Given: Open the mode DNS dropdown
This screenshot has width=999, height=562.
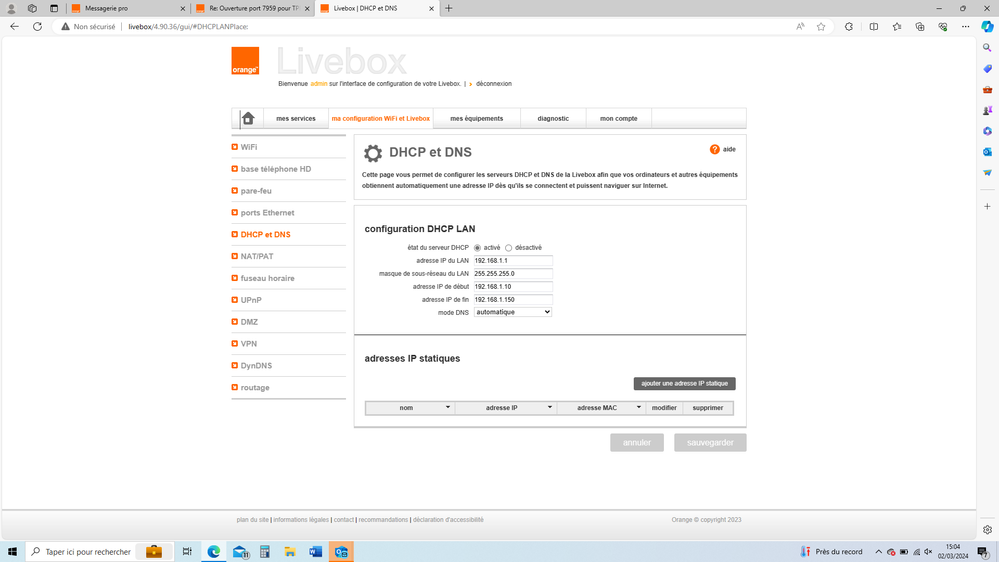Looking at the screenshot, I should pyautogui.click(x=513, y=312).
